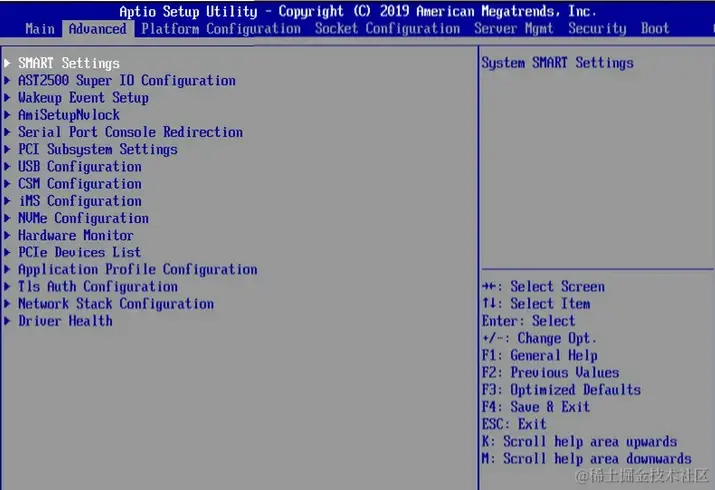Click 'M: Scroll help area downwards'
Screen dimensions: 715x490
(586, 458)
